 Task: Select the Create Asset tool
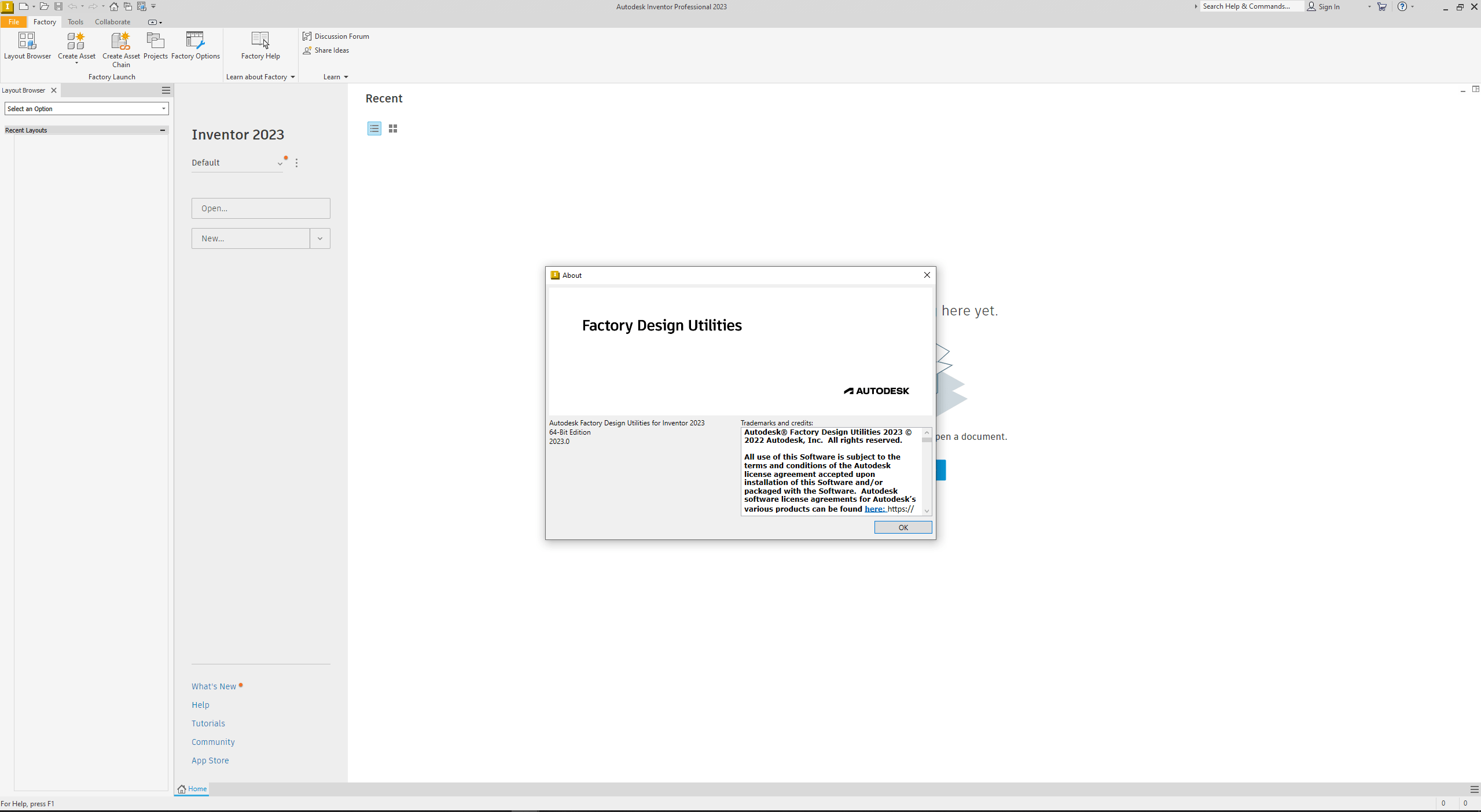pos(76,45)
